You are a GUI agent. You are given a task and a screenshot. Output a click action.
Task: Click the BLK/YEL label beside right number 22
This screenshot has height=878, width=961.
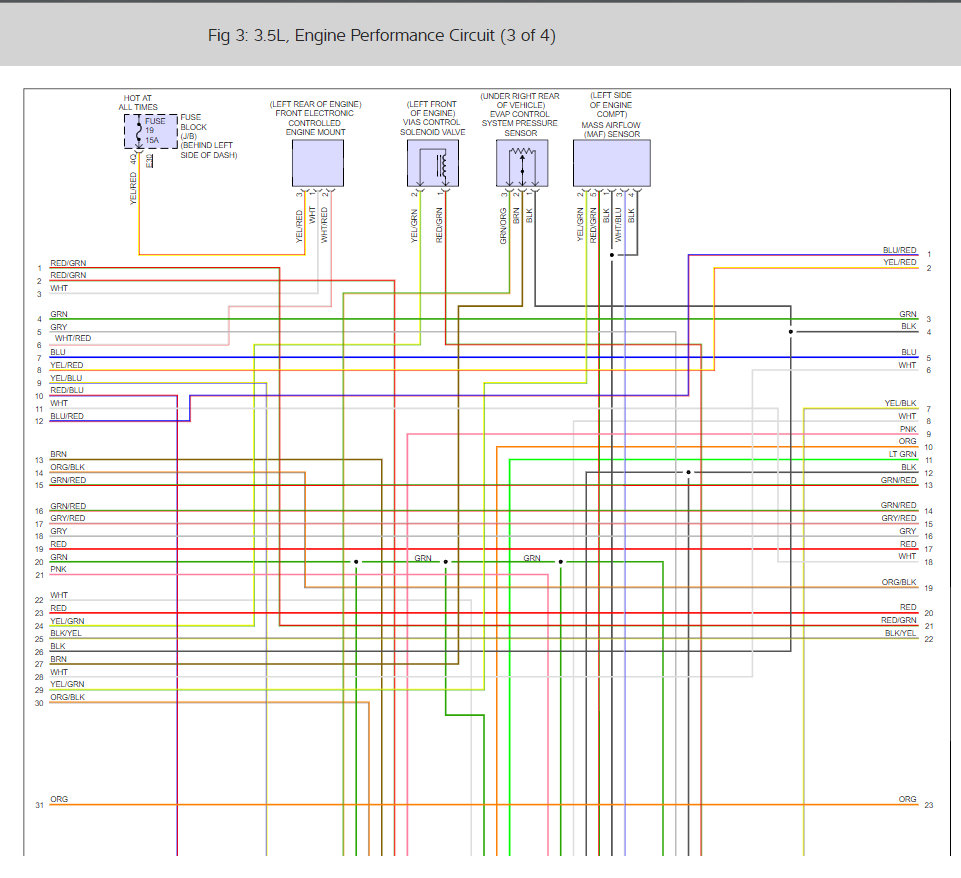[x=901, y=633]
